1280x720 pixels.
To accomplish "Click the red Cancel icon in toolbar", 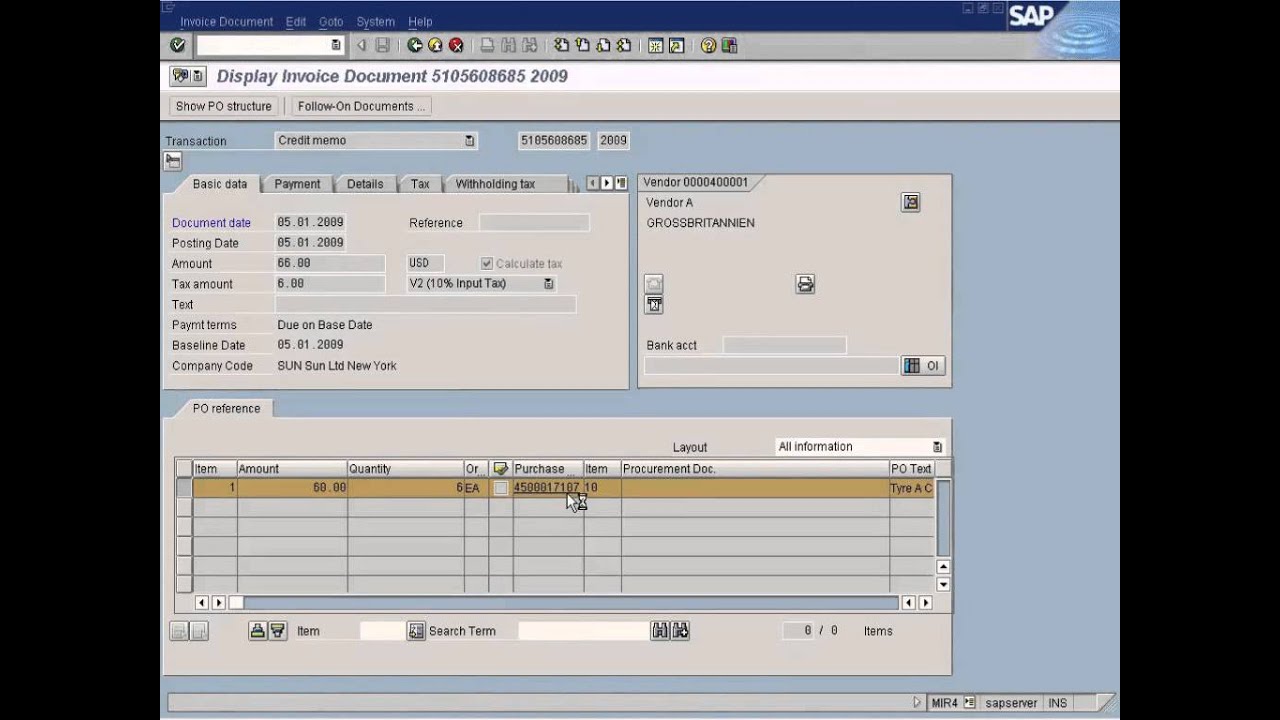I will click(456, 45).
